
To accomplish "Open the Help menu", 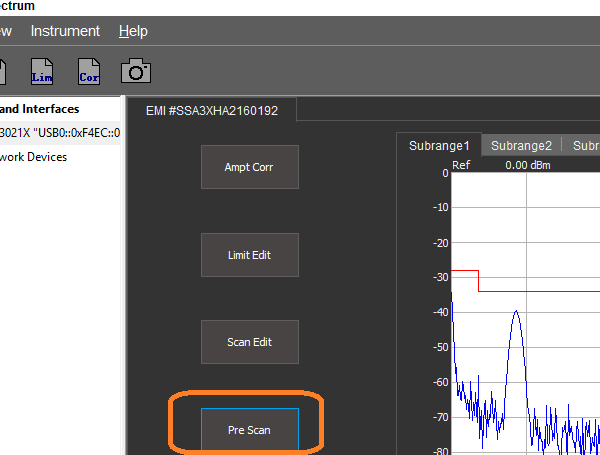I will pos(133,31).
